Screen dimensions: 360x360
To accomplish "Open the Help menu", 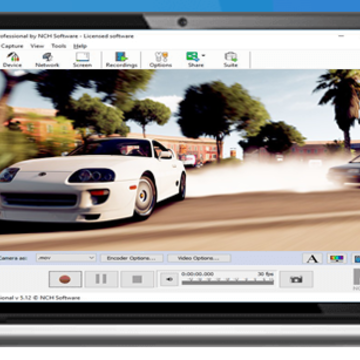I will (80, 46).
